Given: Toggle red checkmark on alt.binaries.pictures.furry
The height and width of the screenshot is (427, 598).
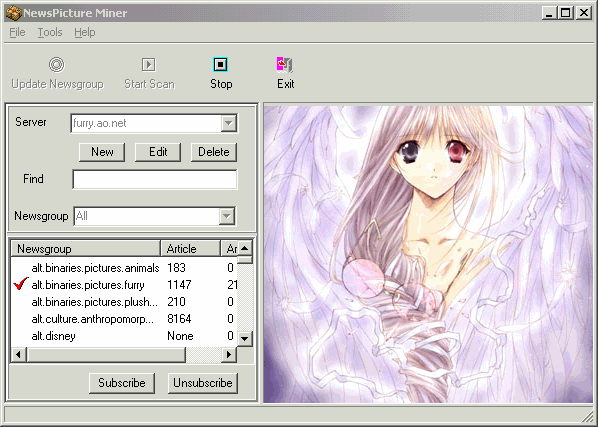Looking at the screenshot, I should tap(21, 284).
